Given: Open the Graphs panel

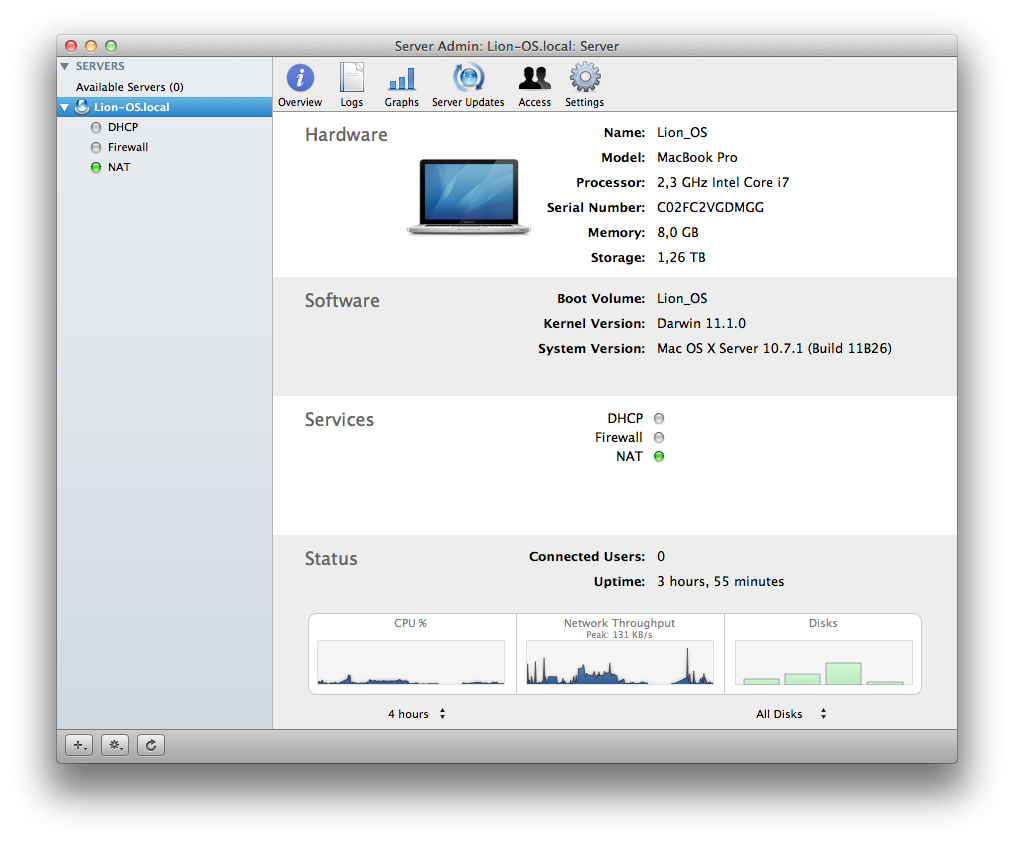Looking at the screenshot, I should tap(401, 84).
